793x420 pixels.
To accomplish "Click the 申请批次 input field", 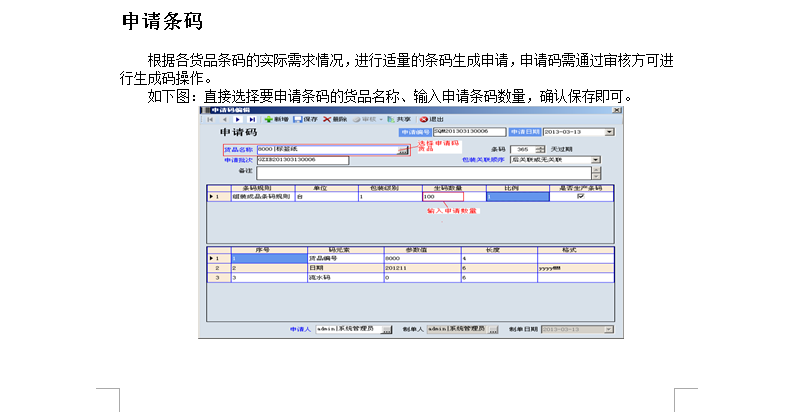I will (x=302, y=160).
